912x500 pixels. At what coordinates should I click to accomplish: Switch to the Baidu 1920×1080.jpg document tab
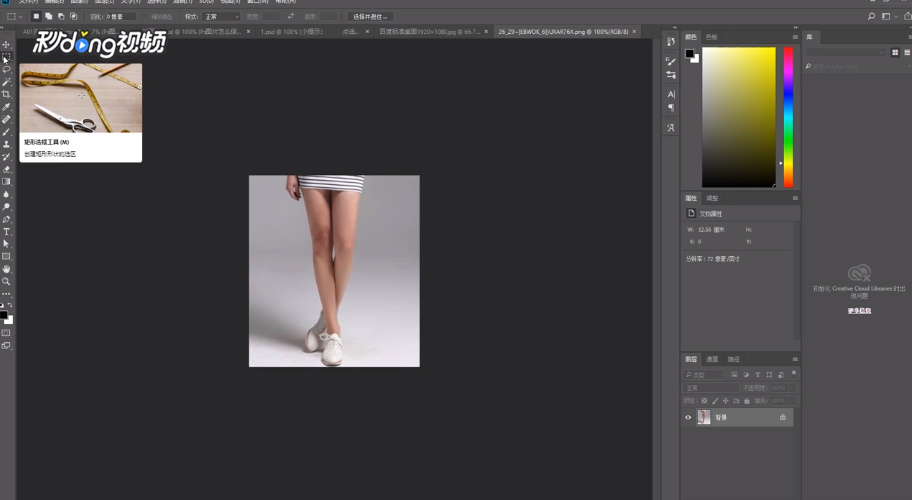tap(430, 31)
